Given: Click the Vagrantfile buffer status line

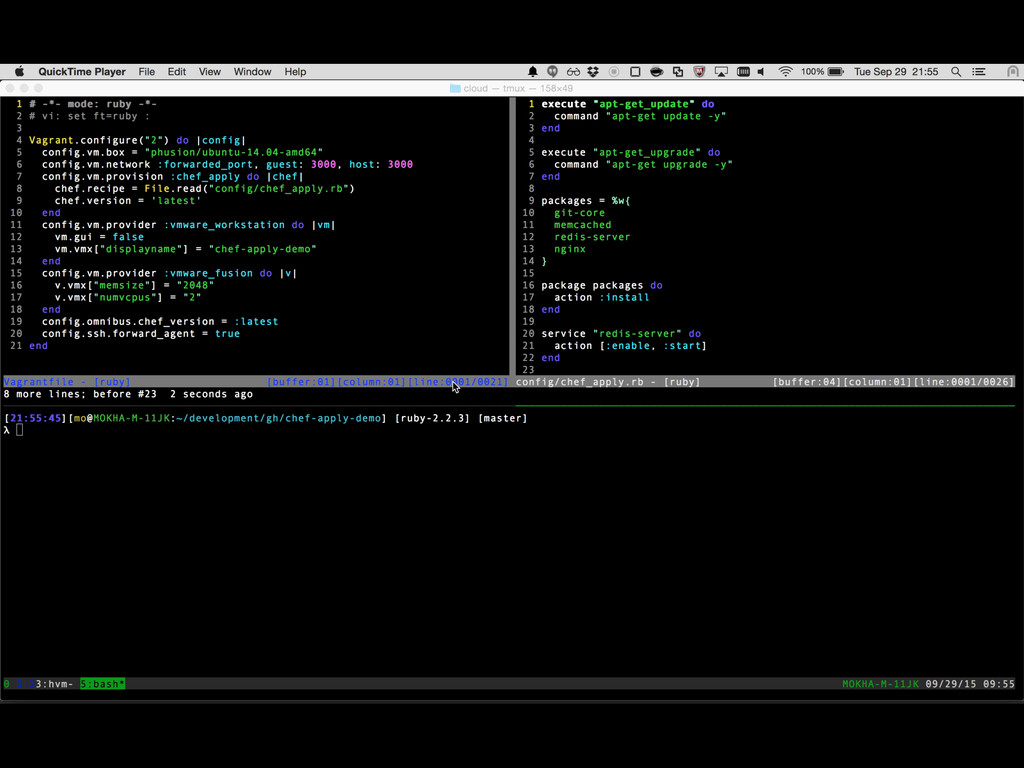Looking at the screenshot, I should 68,382.
